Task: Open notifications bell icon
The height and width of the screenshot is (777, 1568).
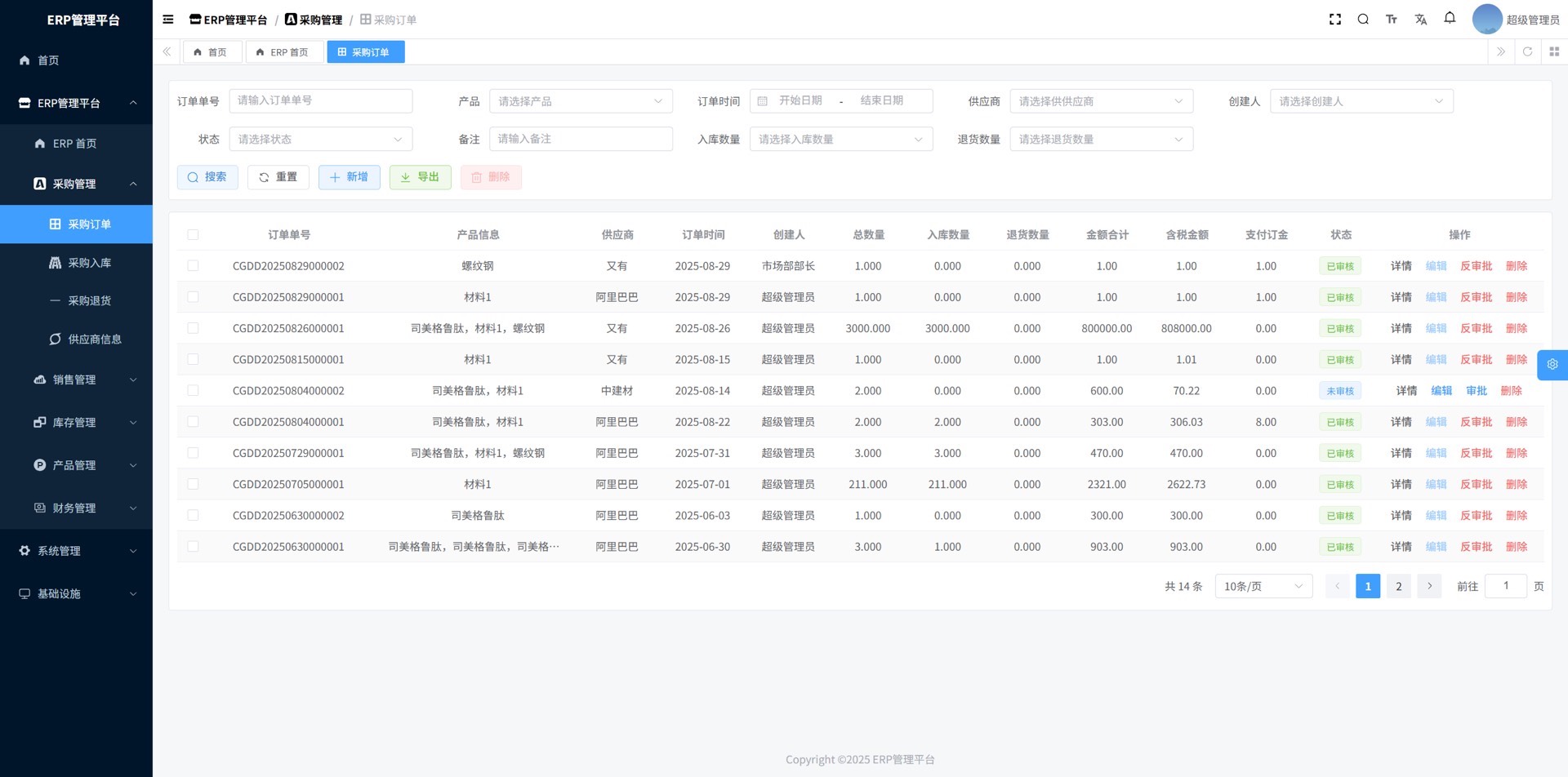Action: [x=1450, y=18]
